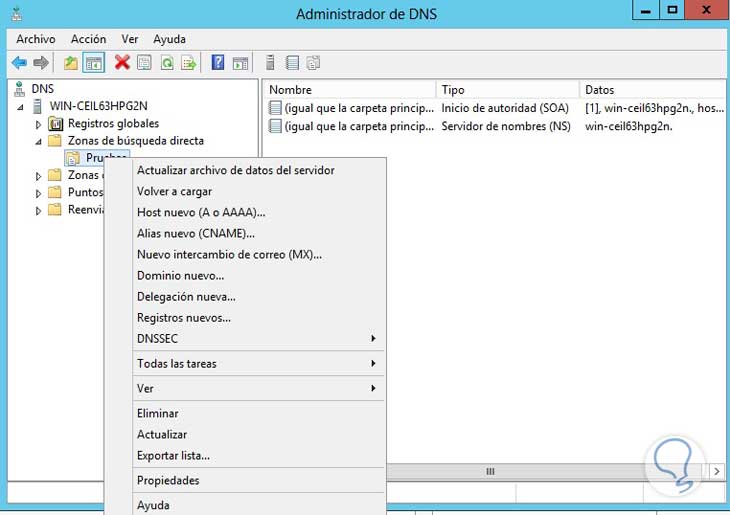Select the WIN-CEIL63HPG2N tree item
Screen dimensions: 730x515
(x=99, y=106)
